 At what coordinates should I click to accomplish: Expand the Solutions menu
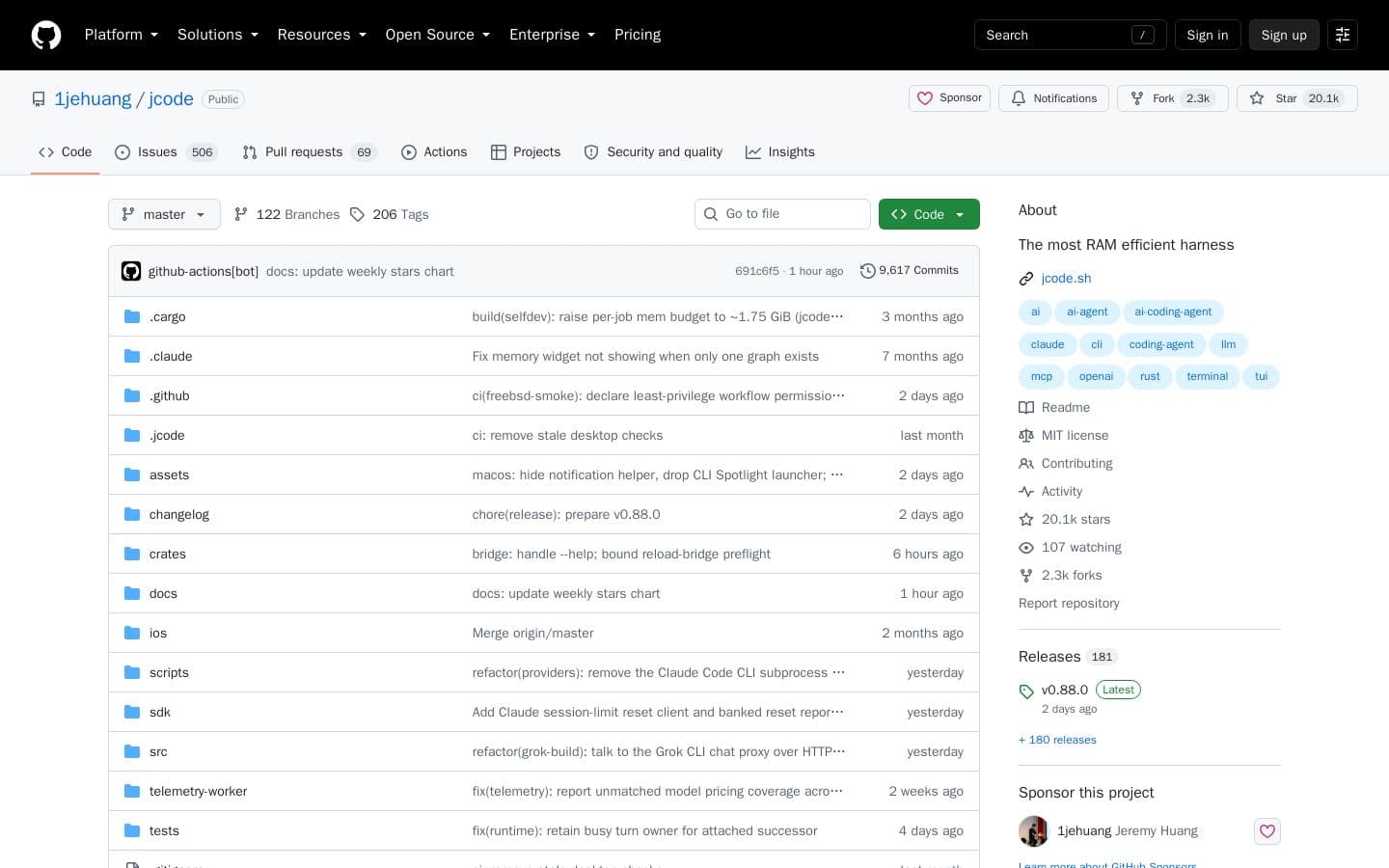click(x=218, y=35)
